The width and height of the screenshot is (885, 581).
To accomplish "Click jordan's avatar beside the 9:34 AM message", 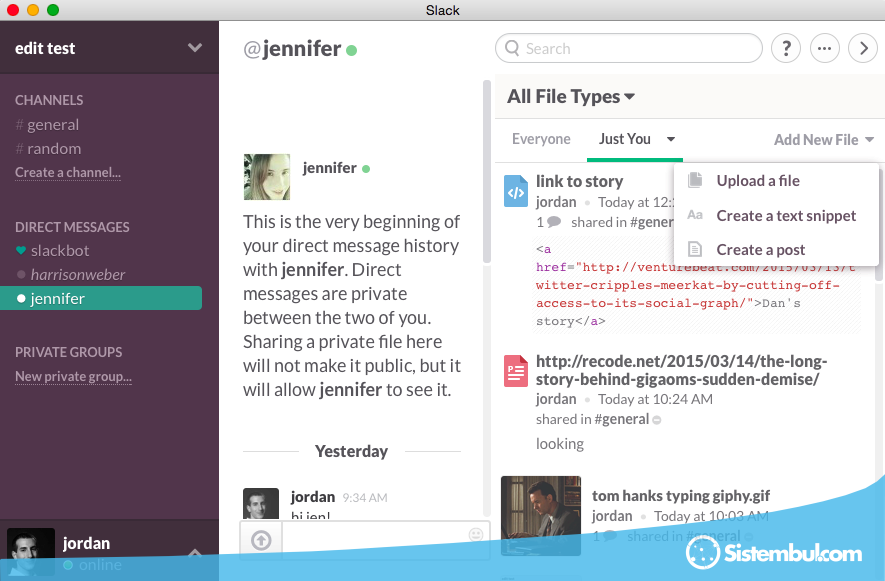I will [261, 504].
